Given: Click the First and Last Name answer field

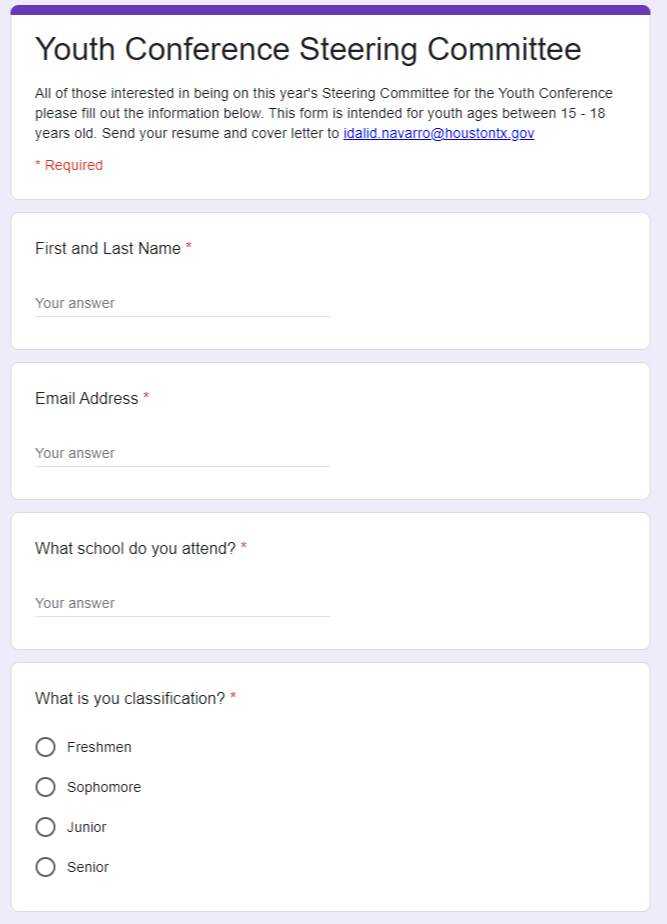Looking at the screenshot, I should 182,303.
